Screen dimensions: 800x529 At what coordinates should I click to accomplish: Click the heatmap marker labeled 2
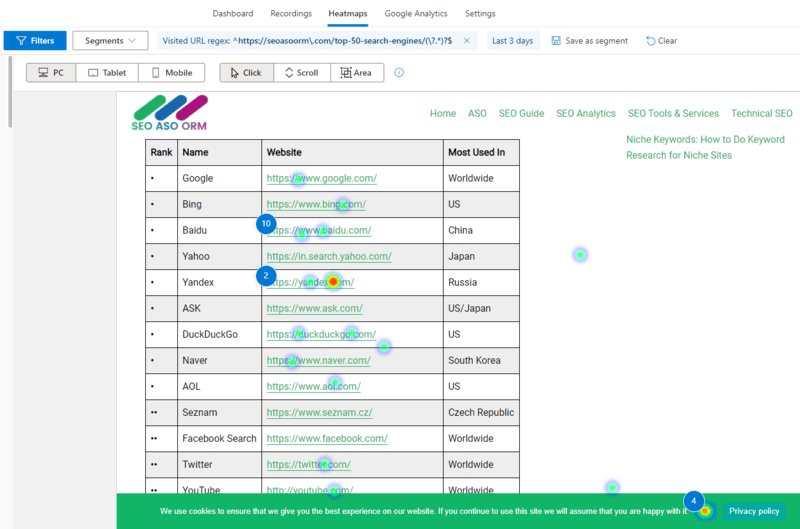(266, 276)
